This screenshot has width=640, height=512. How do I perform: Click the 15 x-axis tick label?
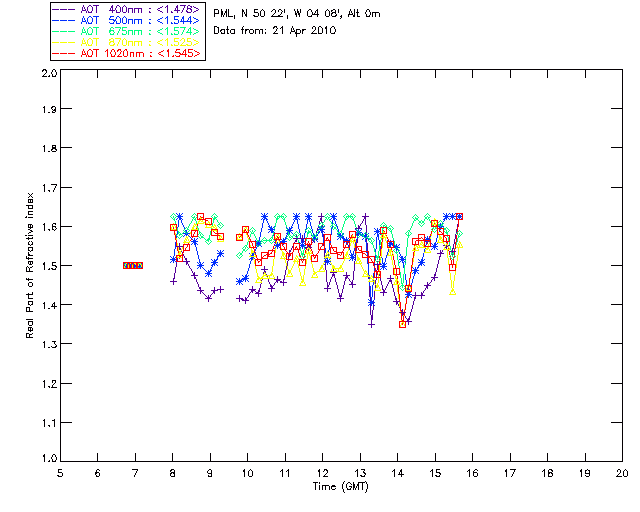pos(435,473)
